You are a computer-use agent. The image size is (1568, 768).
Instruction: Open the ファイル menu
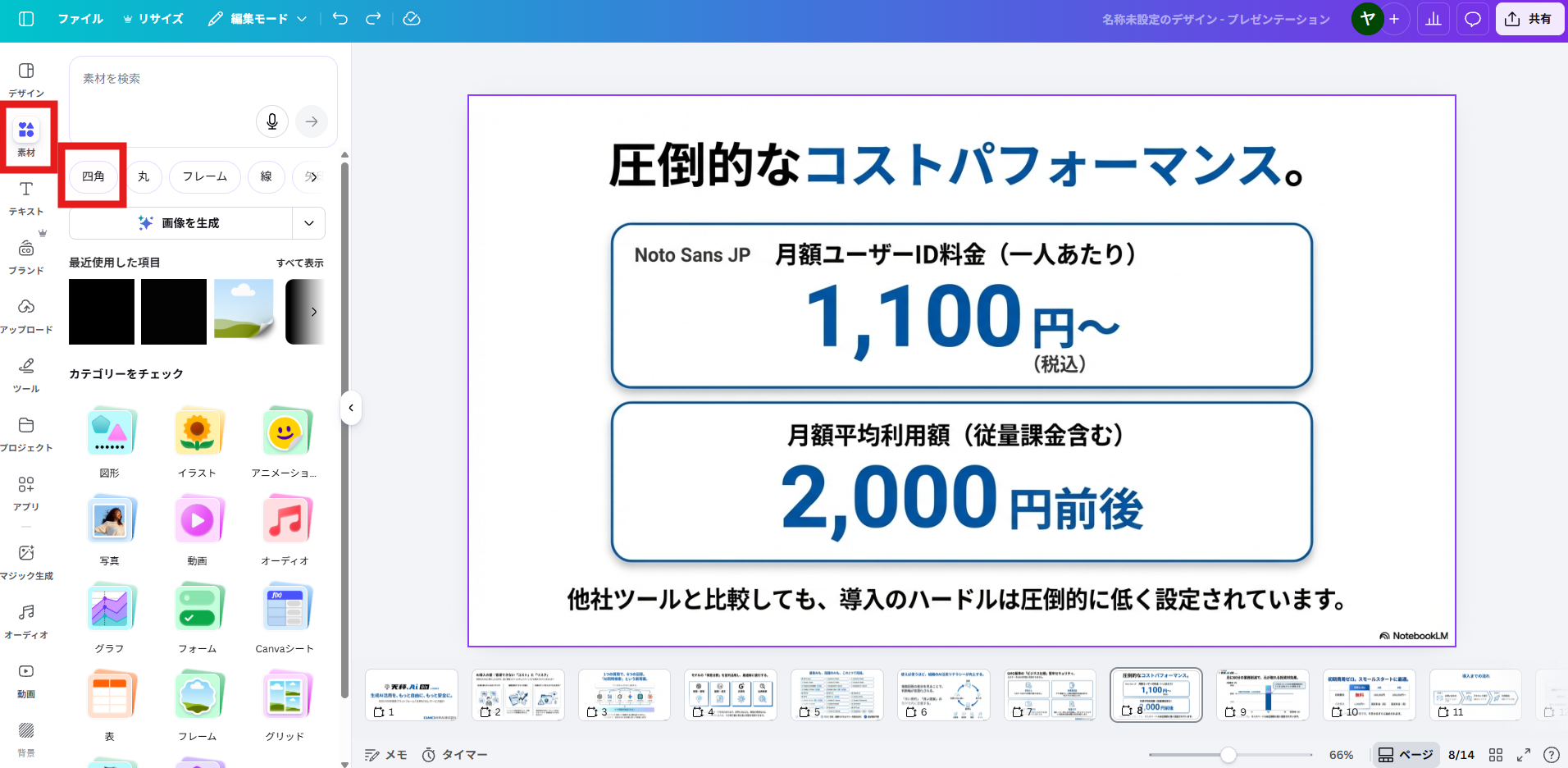(80, 18)
